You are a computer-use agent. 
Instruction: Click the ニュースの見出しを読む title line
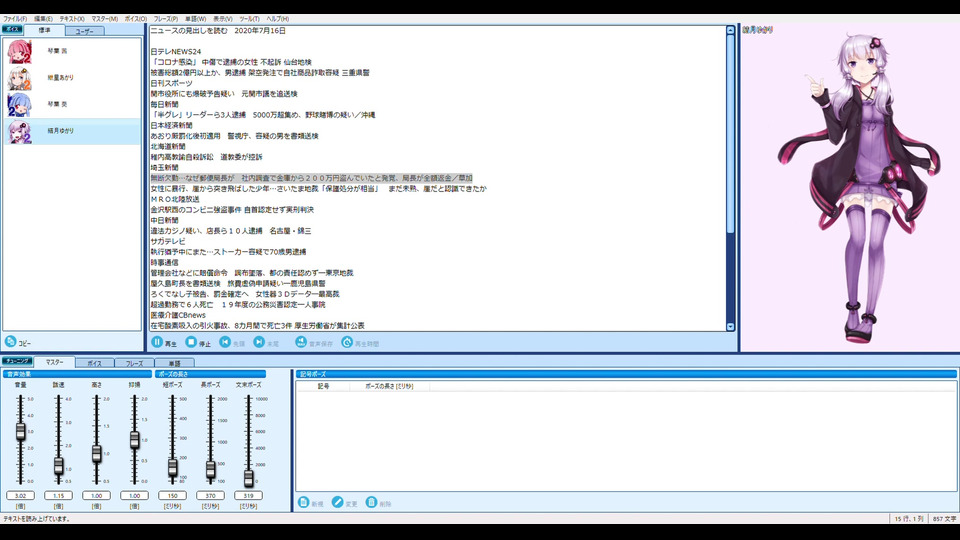point(218,31)
